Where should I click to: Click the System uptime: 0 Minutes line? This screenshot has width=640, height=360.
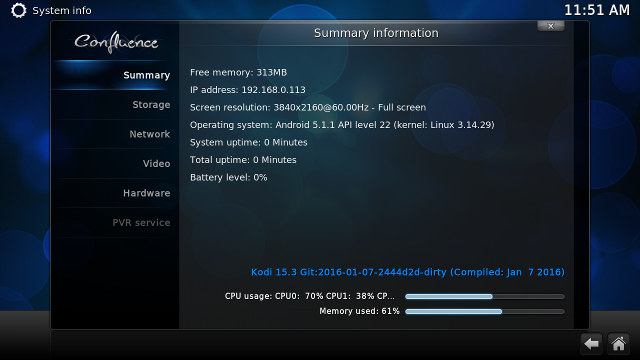(249, 142)
